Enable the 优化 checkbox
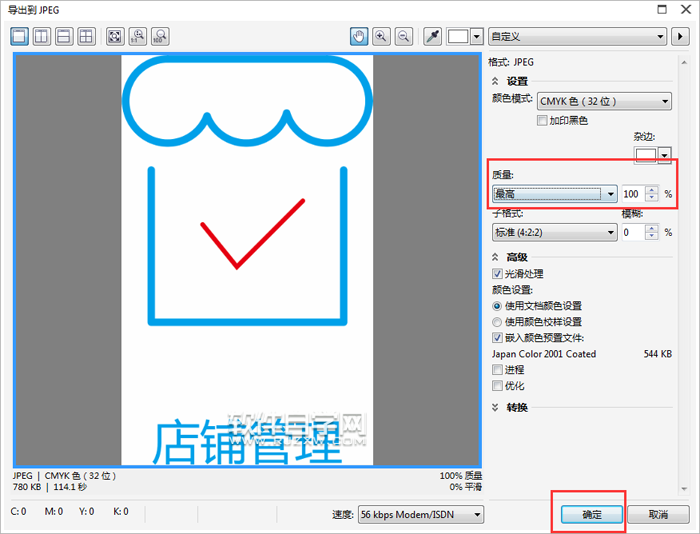700x534 pixels. [x=497, y=386]
